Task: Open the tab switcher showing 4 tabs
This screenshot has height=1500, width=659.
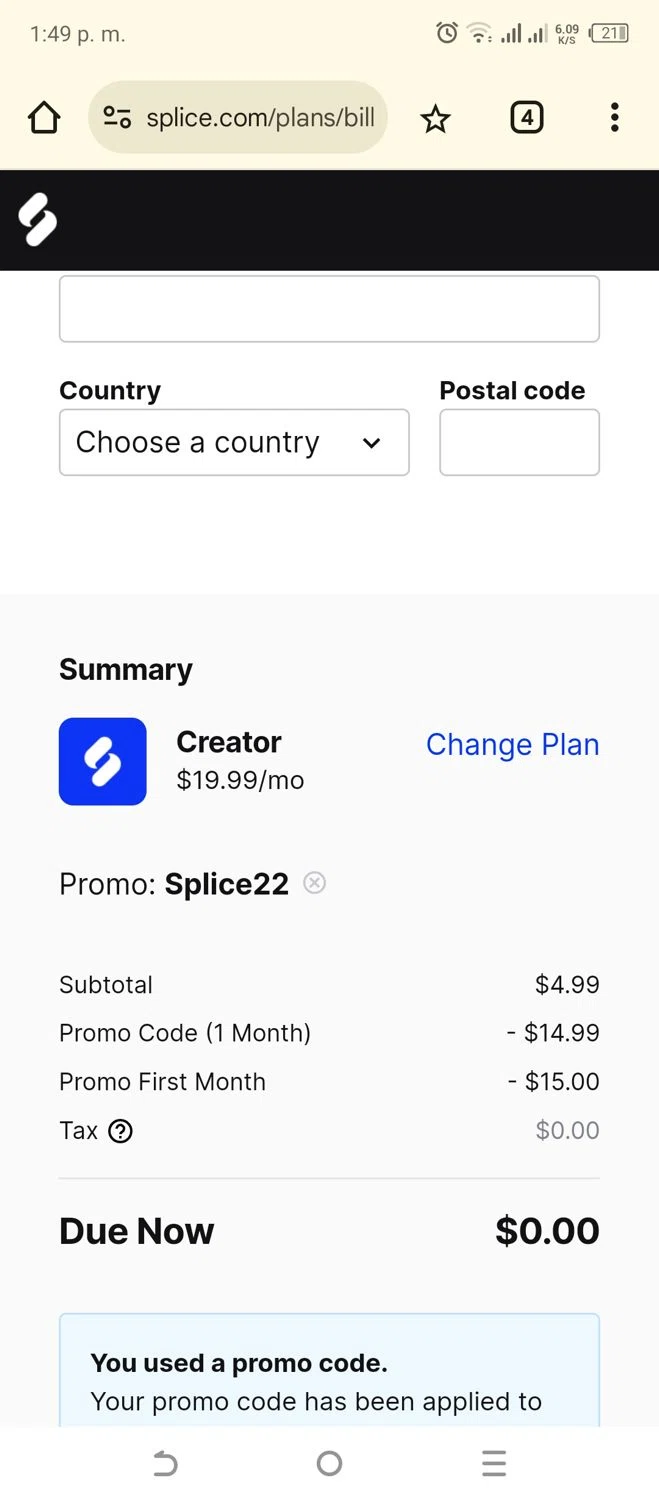Action: coord(526,118)
